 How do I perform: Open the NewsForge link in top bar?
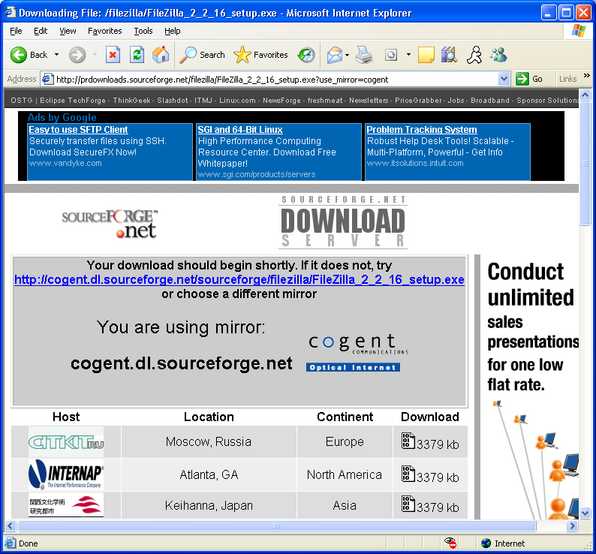282,100
